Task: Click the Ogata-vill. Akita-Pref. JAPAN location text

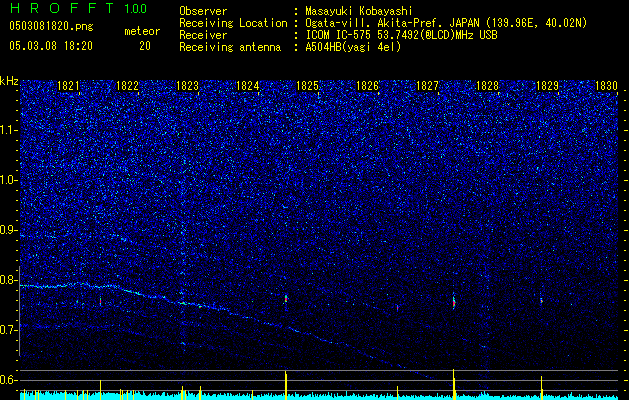Action: (x=445, y=23)
